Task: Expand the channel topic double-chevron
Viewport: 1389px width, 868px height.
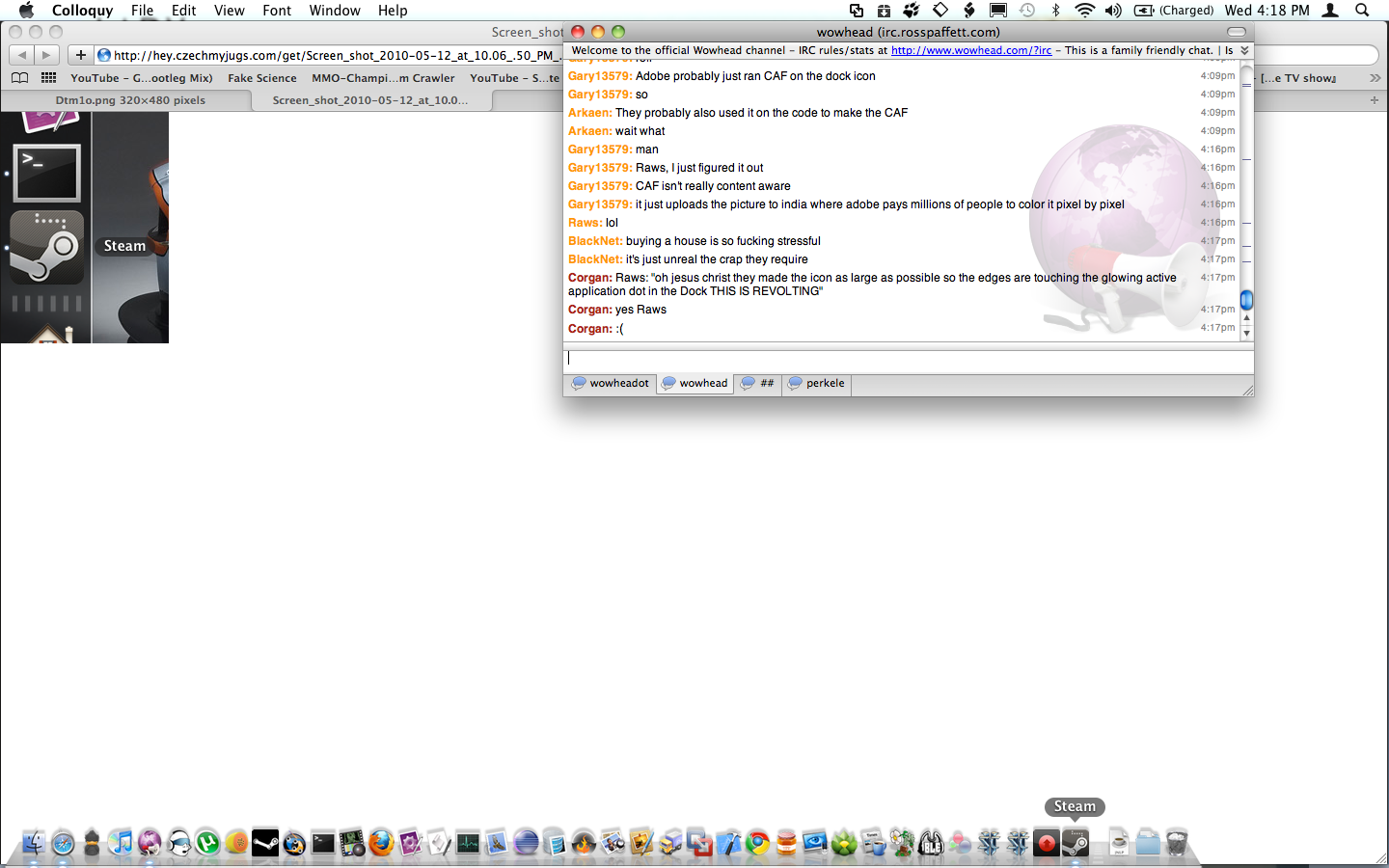Action: point(1244,50)
